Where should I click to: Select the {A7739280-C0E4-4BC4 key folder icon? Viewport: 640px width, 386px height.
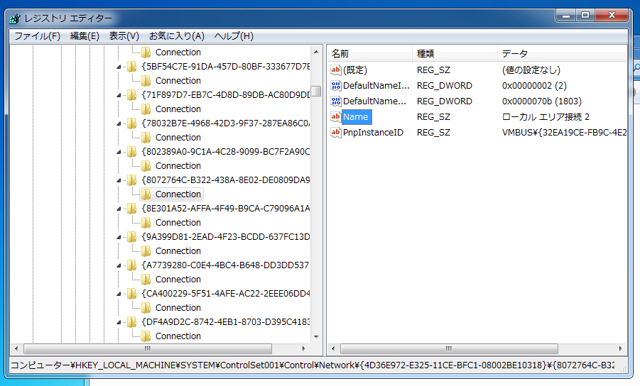(131, 265)
